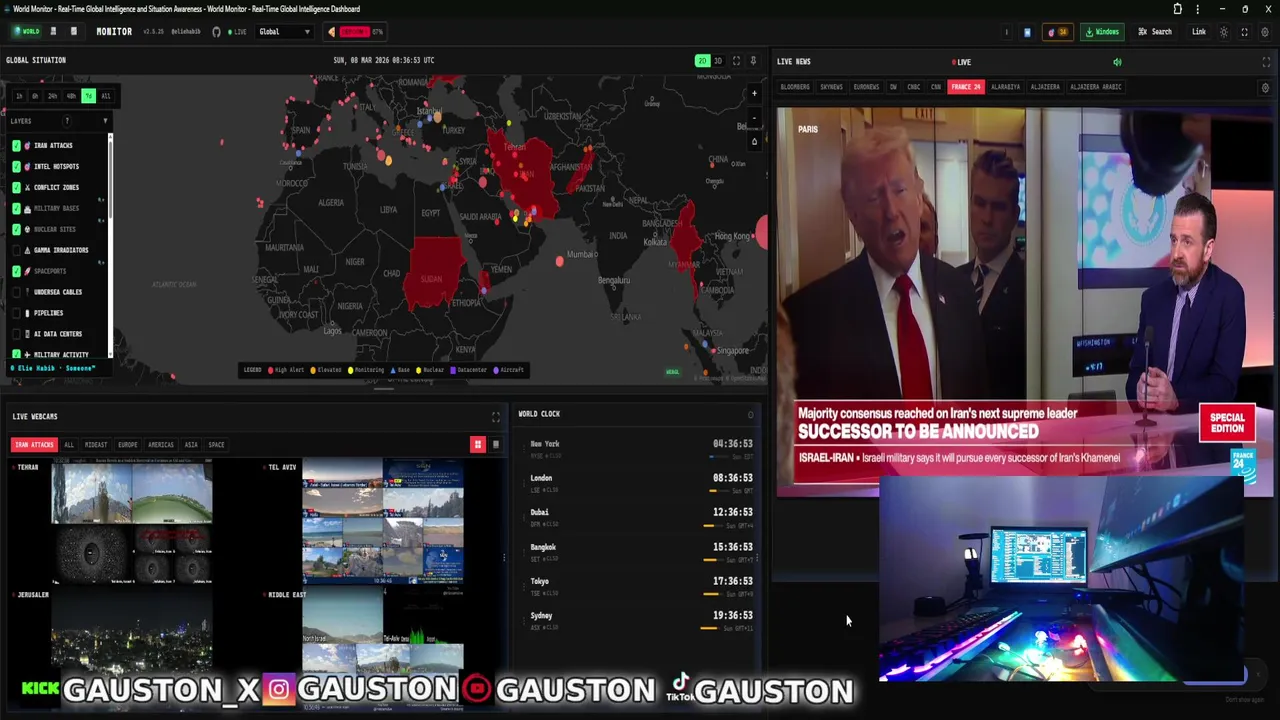Select Europe webcam filter

(128, 445)
